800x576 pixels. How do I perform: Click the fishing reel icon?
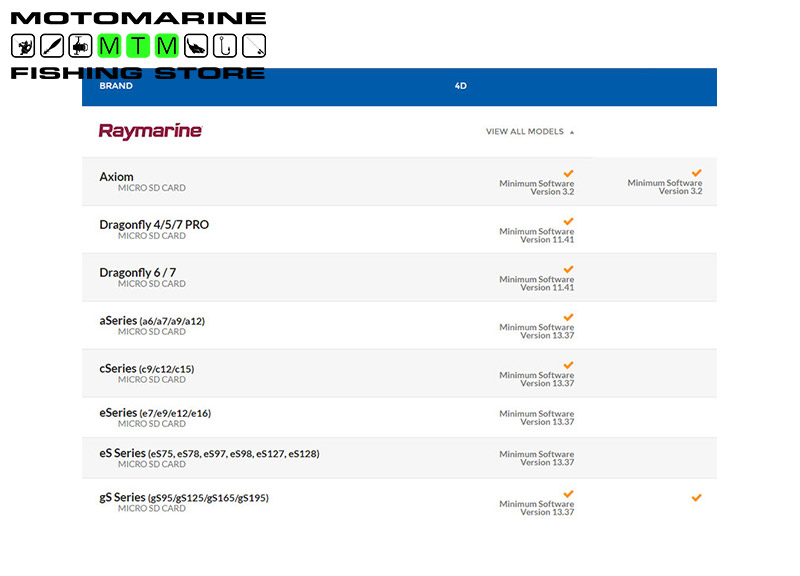(81, 46)
